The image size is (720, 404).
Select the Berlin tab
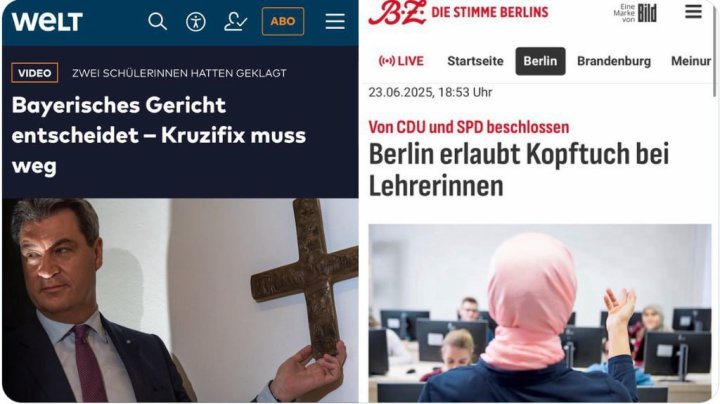pyautogui.click(x=540, y=61)
